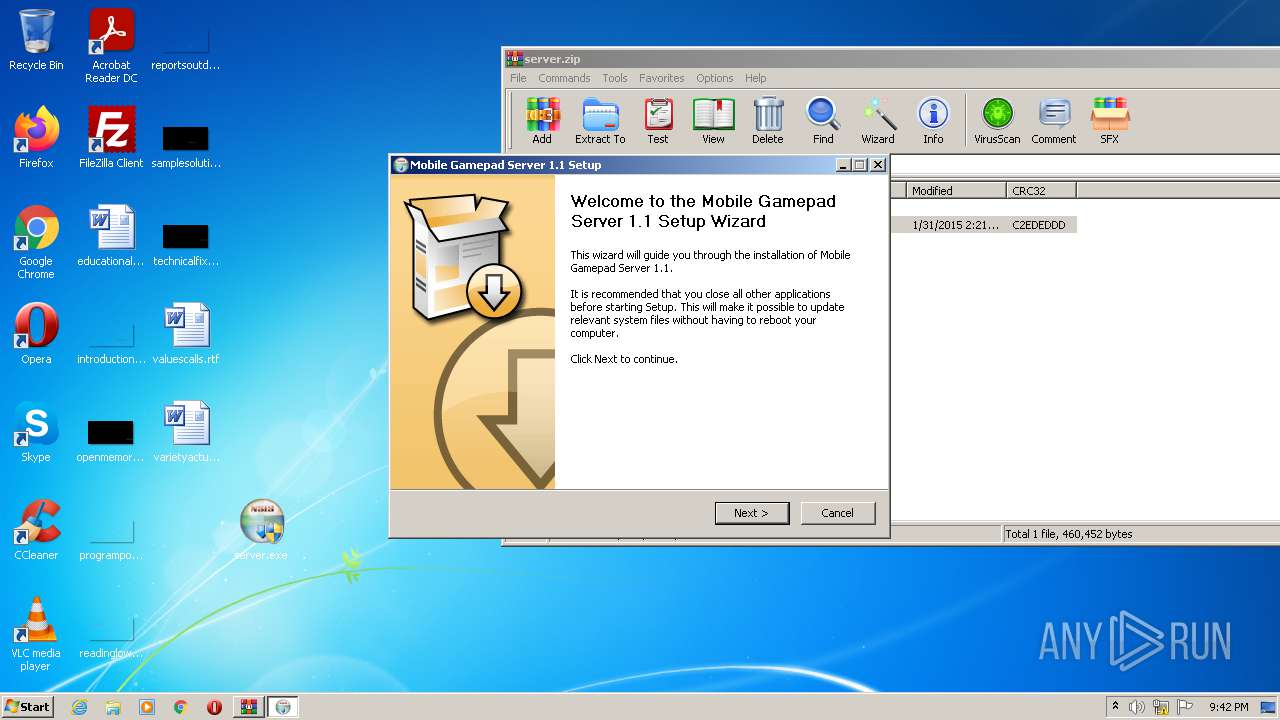
Task: Select the readinglow... desktop file
Action: point(111,635)
